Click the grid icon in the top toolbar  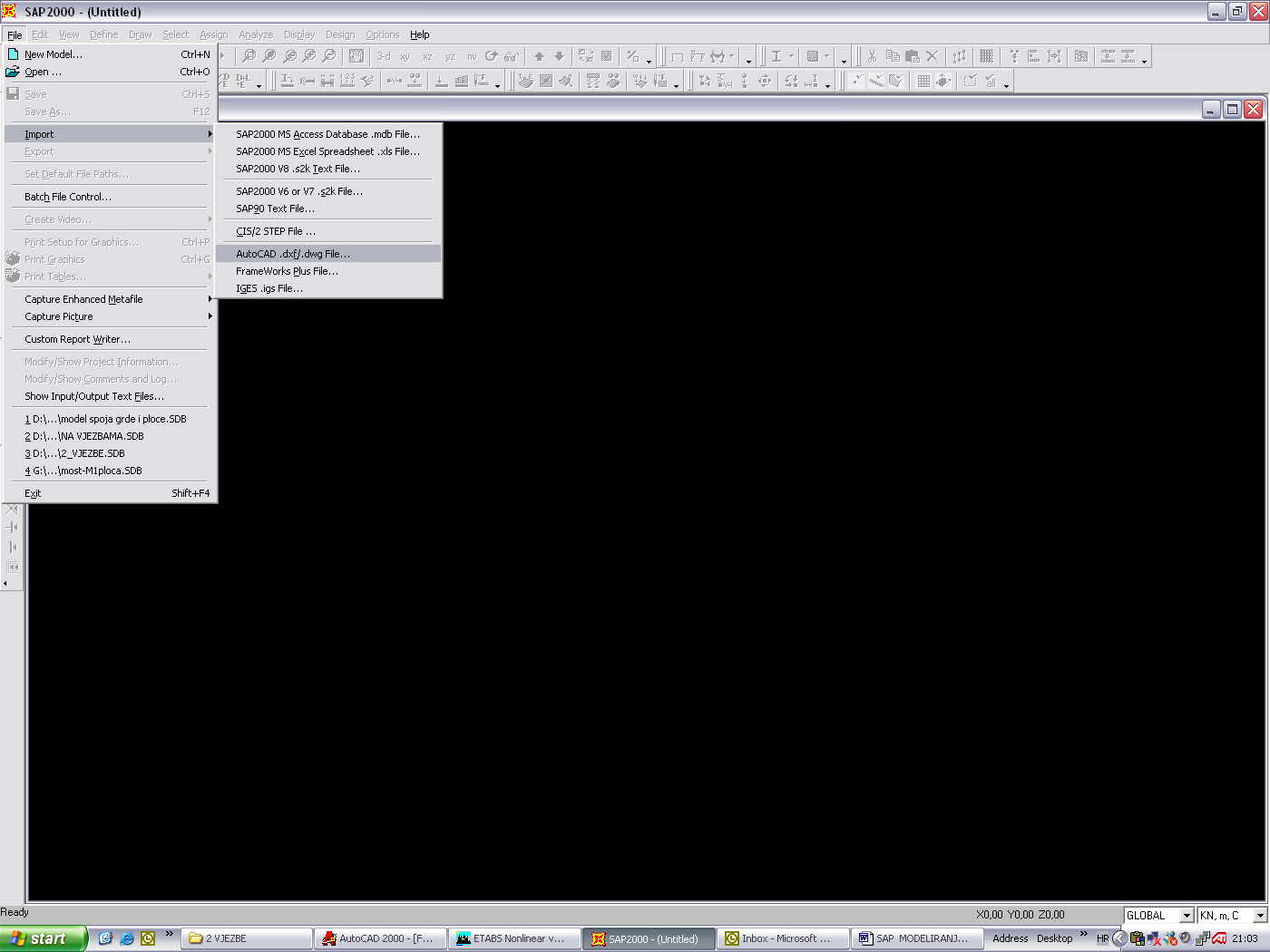(x=986, y=56)
